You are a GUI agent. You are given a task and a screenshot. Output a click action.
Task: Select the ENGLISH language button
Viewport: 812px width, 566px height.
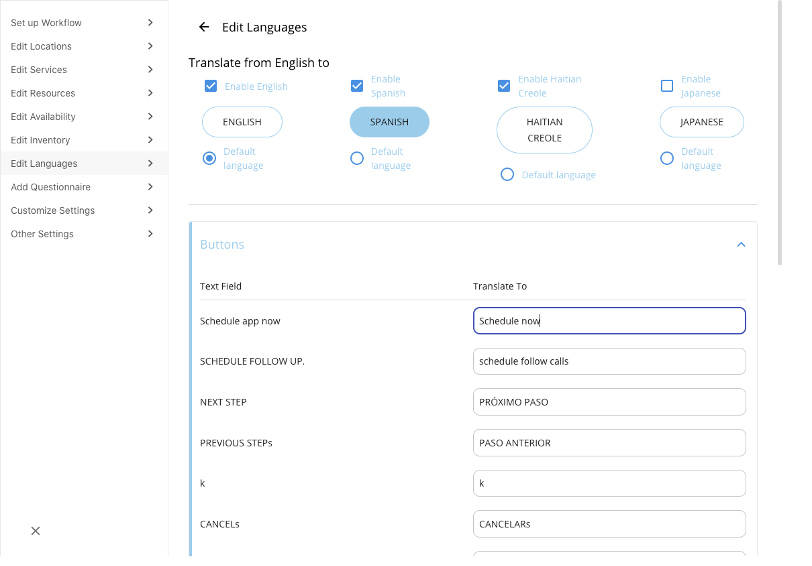(242, 122)
